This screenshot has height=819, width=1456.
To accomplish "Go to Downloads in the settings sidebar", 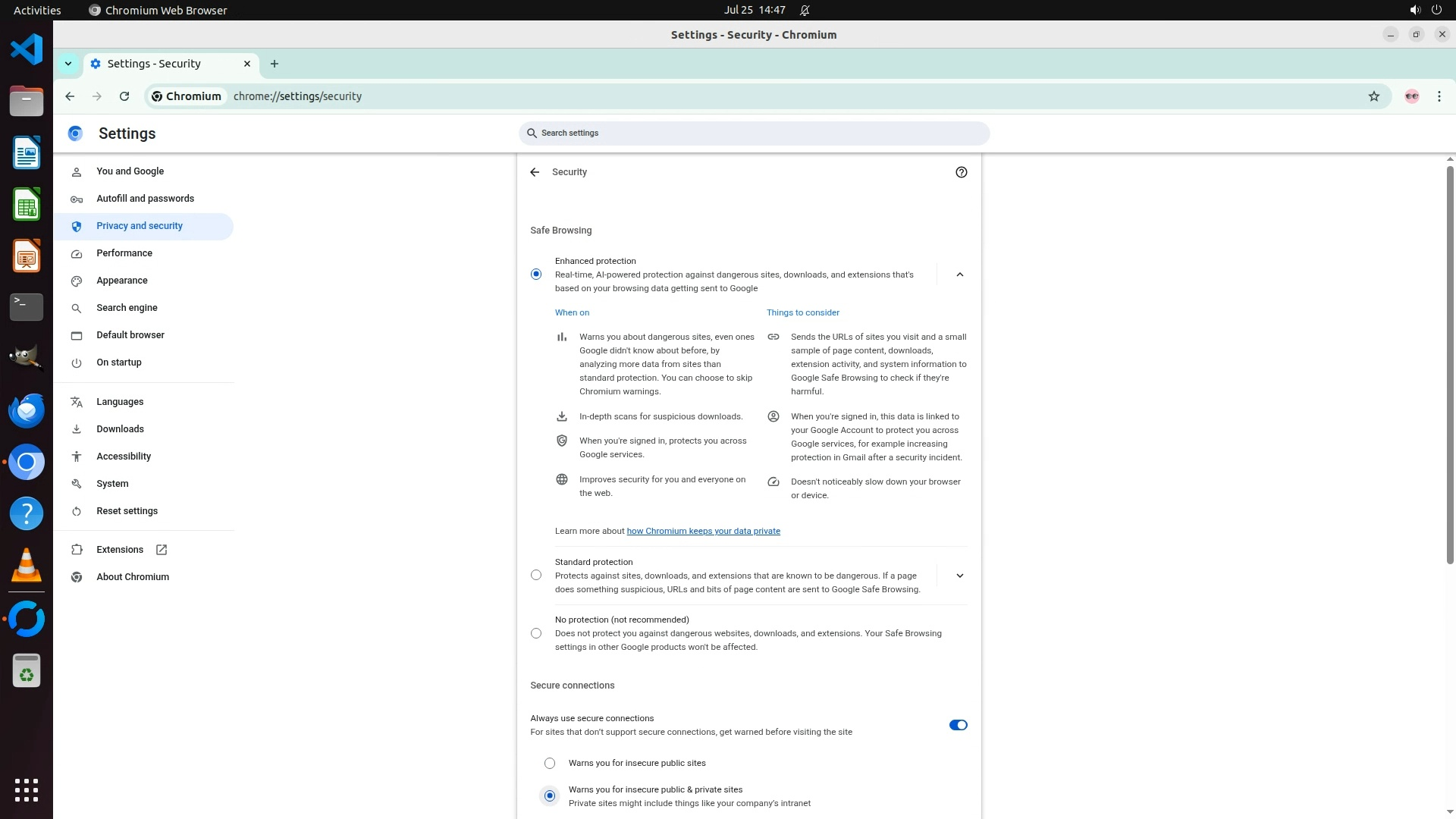I will point(120,429).
